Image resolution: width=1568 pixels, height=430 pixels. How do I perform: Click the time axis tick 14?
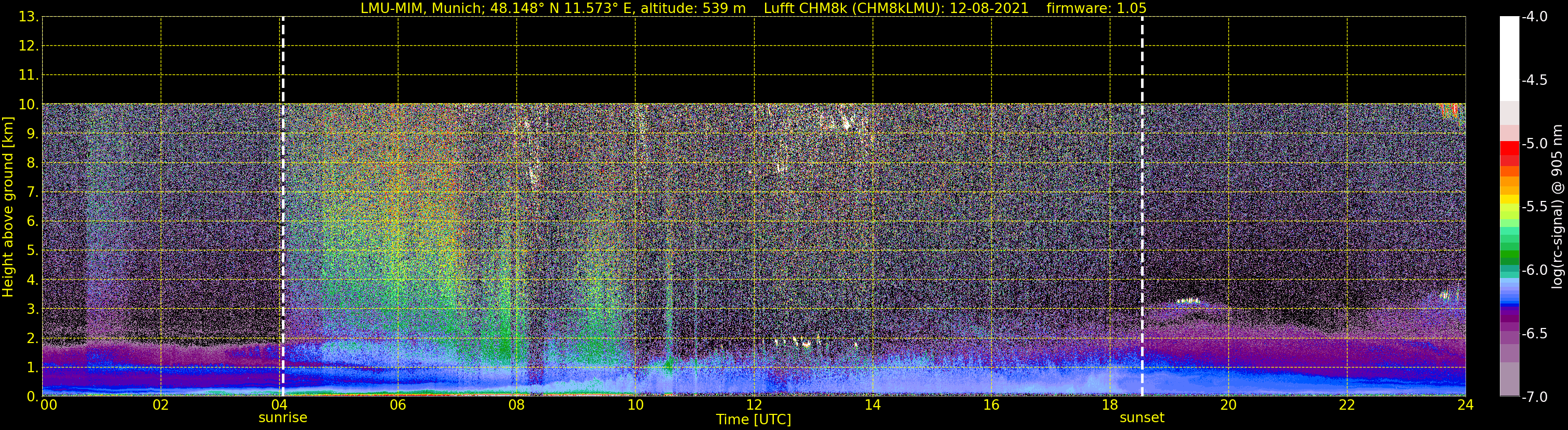[x=873, y=405]
